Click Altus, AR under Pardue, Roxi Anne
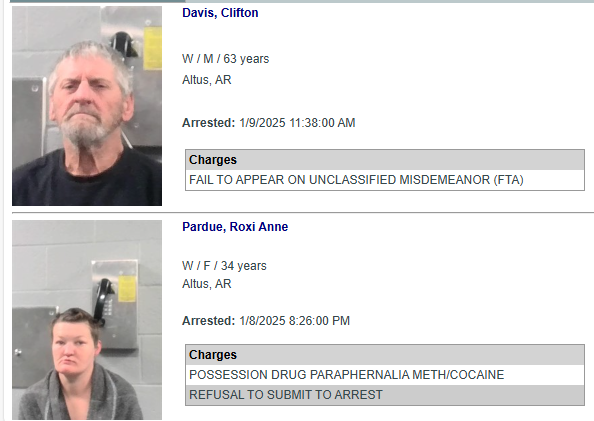594x421 pixels. click(206, 284)
